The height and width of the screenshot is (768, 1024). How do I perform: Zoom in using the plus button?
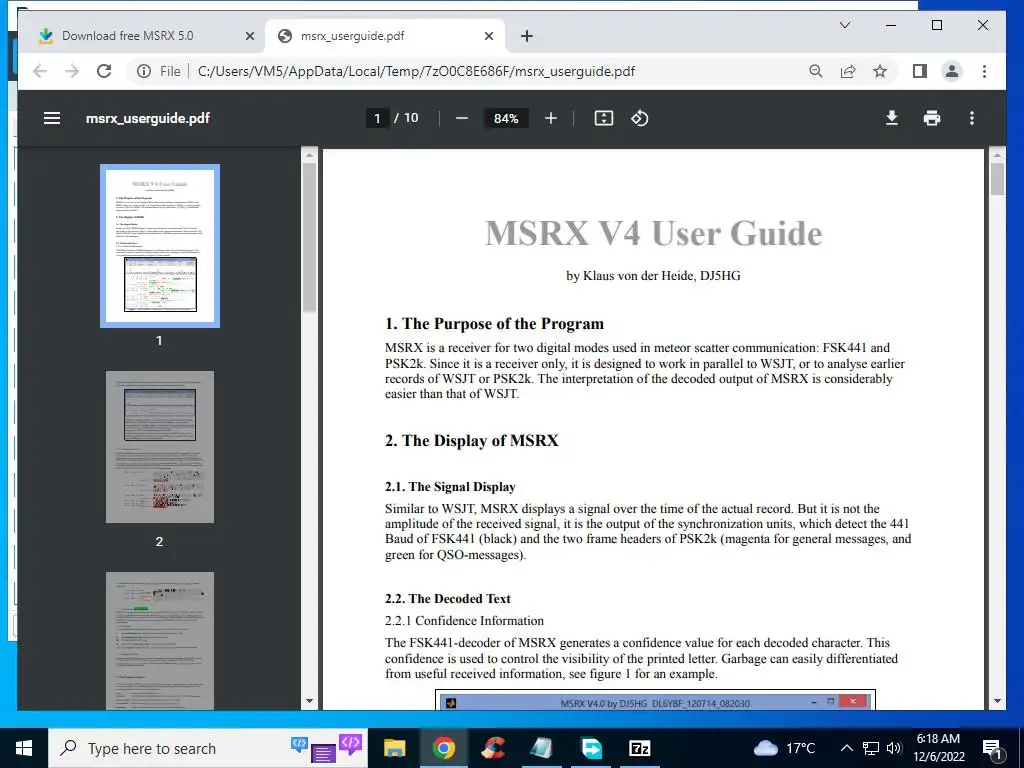pyautogui.click(x=551, y=118)
